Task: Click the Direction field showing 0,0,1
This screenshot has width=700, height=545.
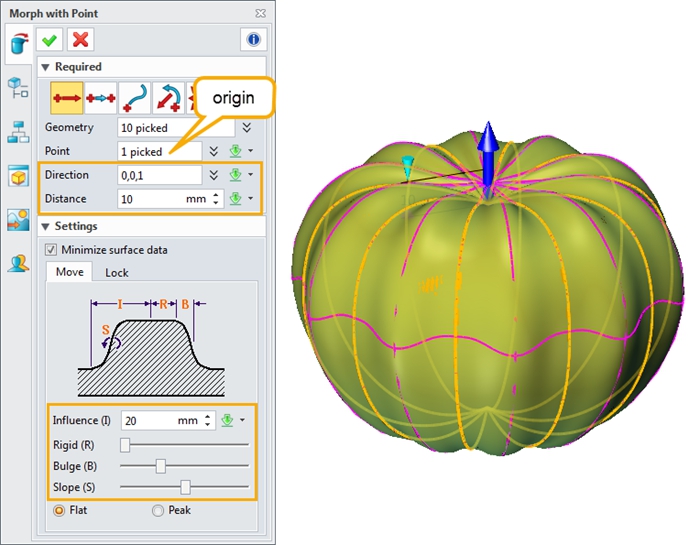Action: (159, 175)
